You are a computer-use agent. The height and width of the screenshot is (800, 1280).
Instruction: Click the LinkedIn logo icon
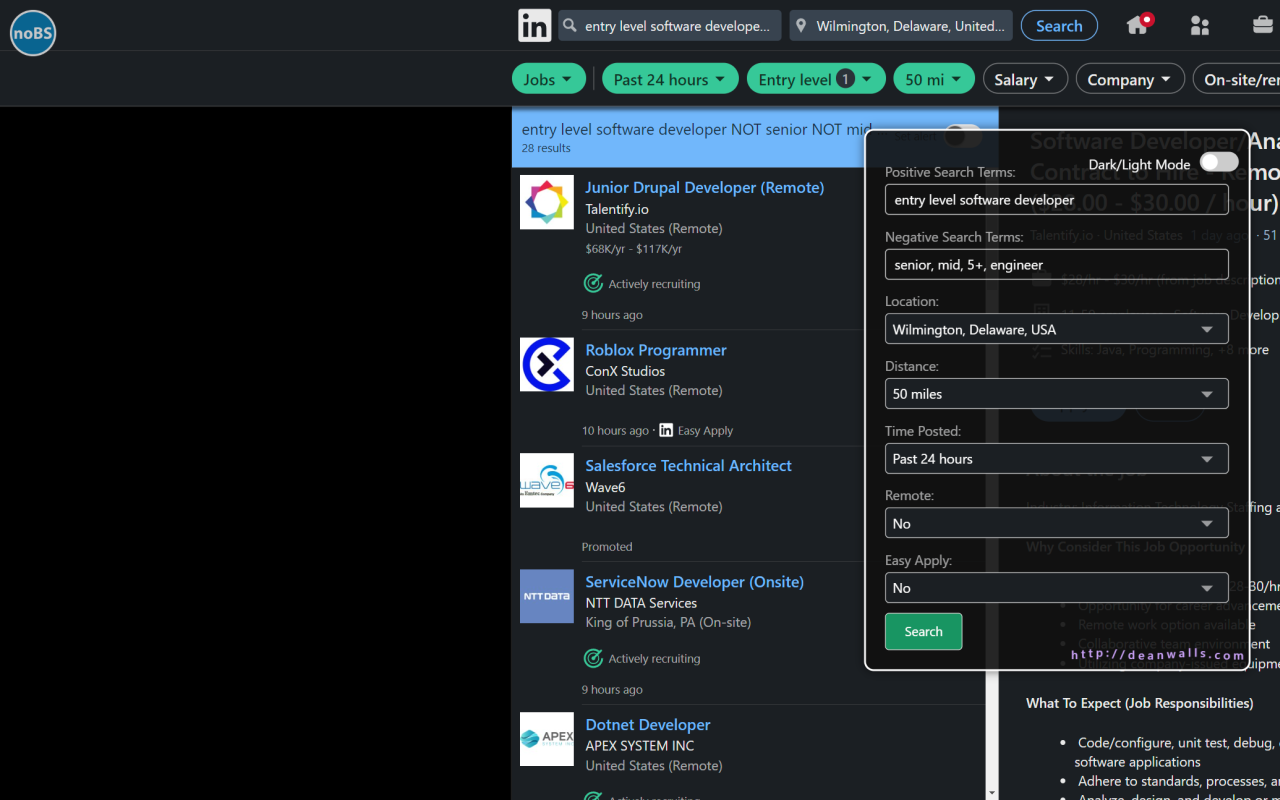click(x=534, y=26)
